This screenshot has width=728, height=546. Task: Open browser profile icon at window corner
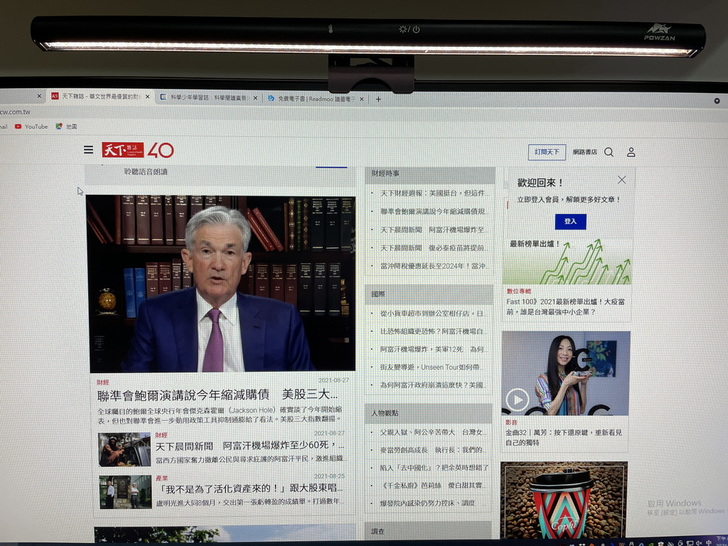tap(717, 101)
